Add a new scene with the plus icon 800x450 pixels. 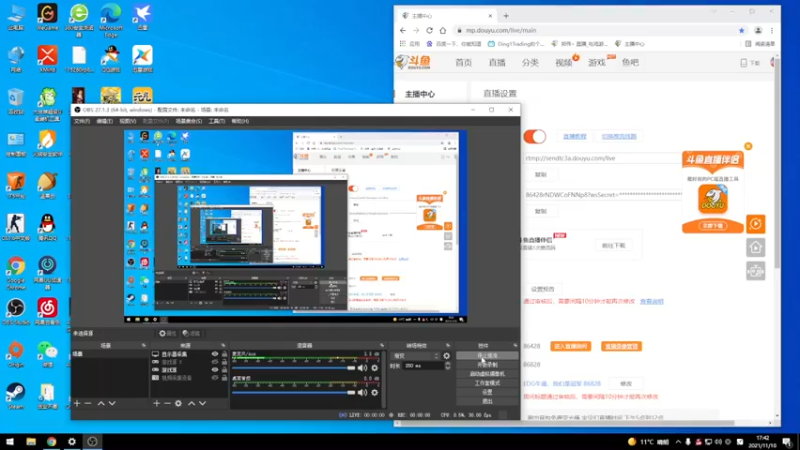(x=77, y=403)
